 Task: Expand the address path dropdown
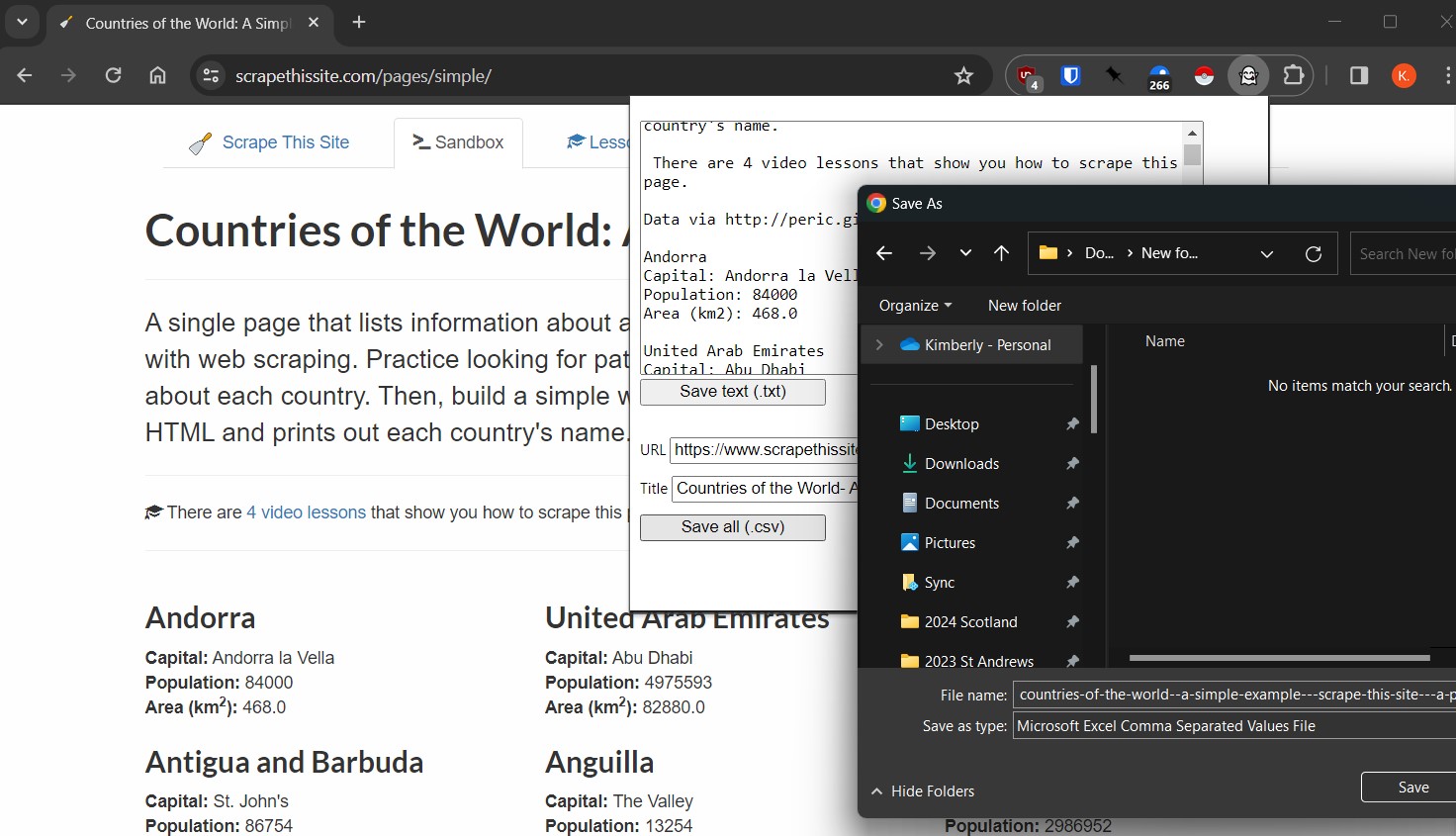click(x=1267, y=254)
